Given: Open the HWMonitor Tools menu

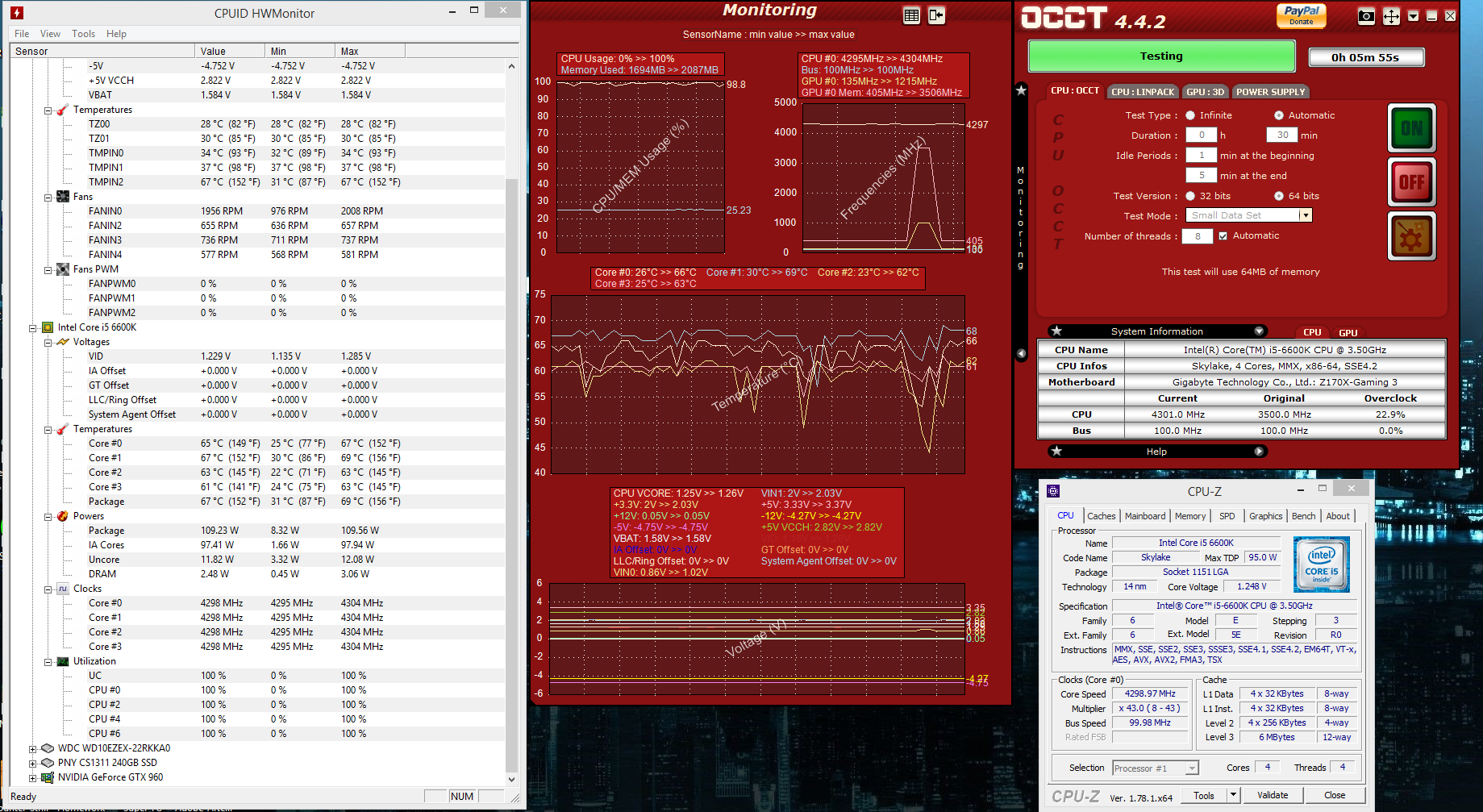Looking at the screenshot, I should (83, 34).
